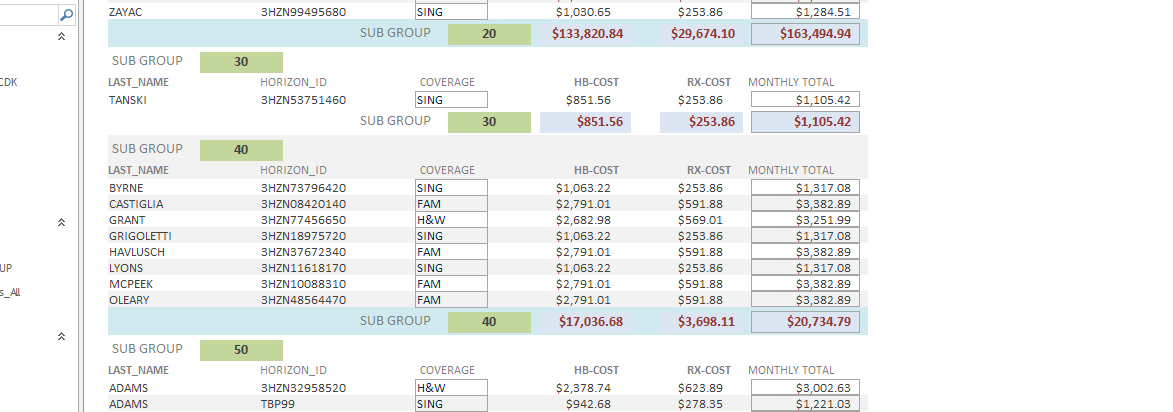Collapse the bottom navigation pane group chevron

(x=61, y=337)
